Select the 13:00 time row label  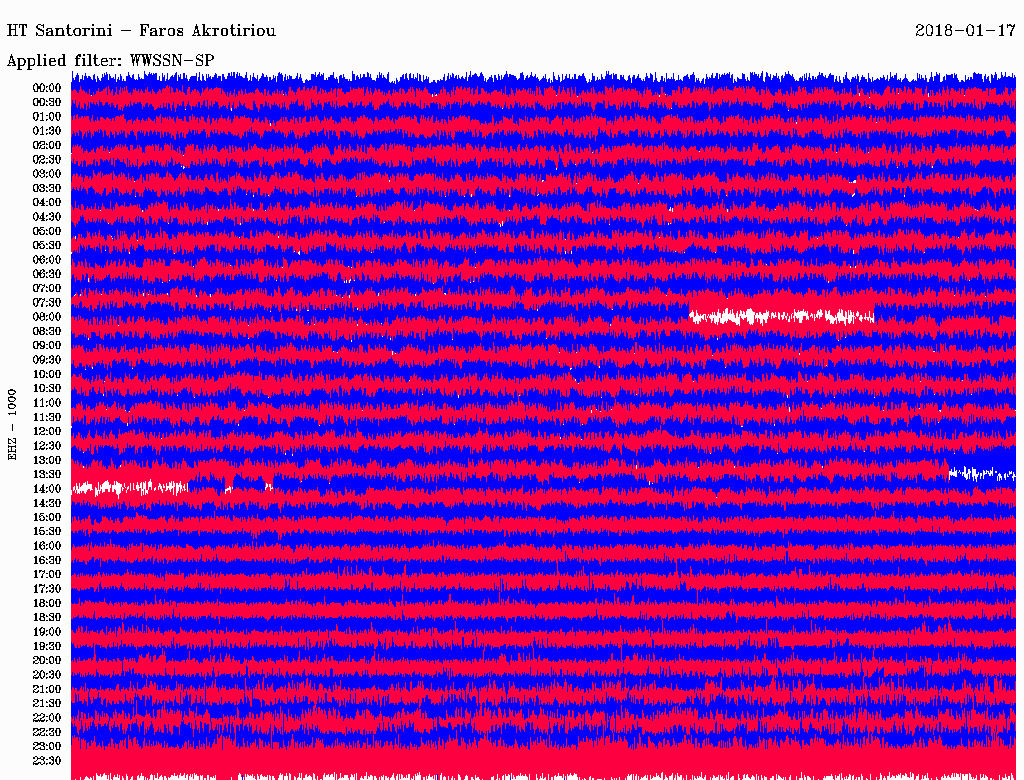click(47, 461)
